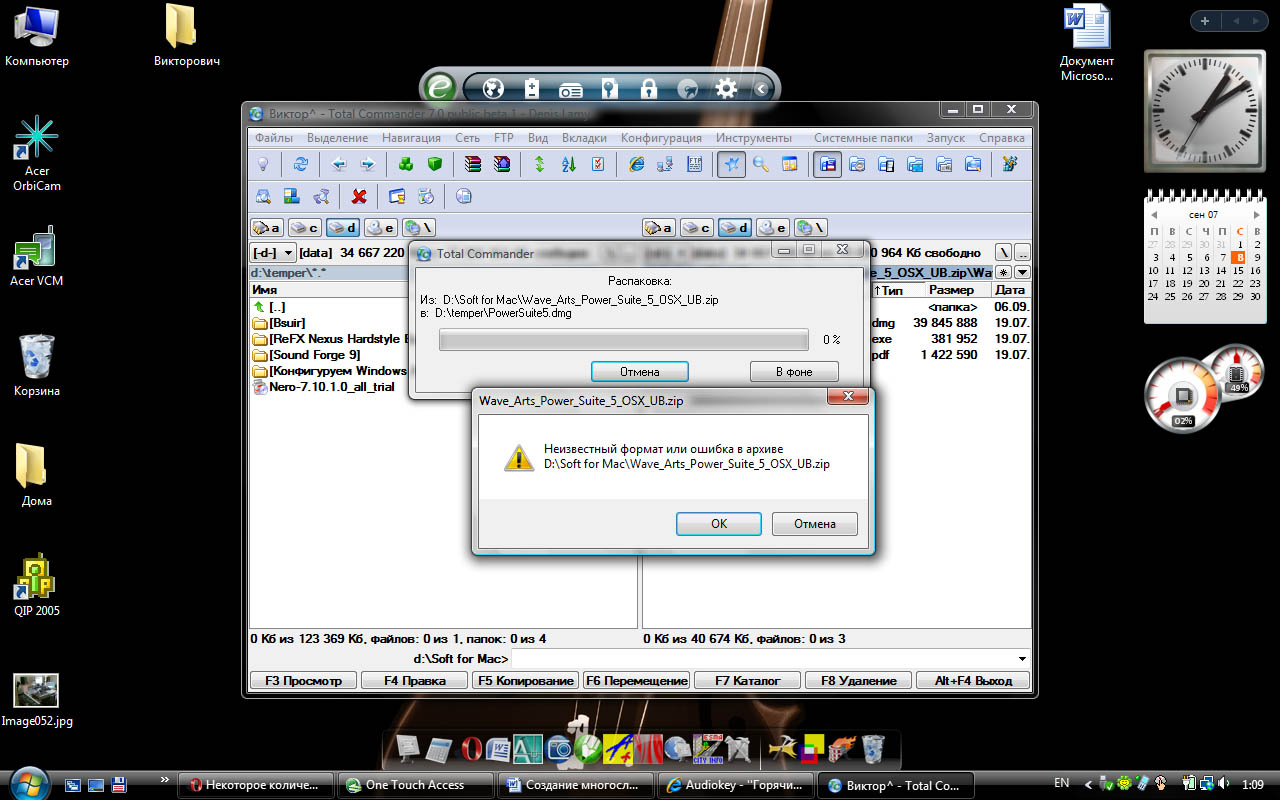Image resolution: width=1280 pixels, height=800 pixels.
Task: Click OK in the archive error dialog
Action: pos(719,524)
